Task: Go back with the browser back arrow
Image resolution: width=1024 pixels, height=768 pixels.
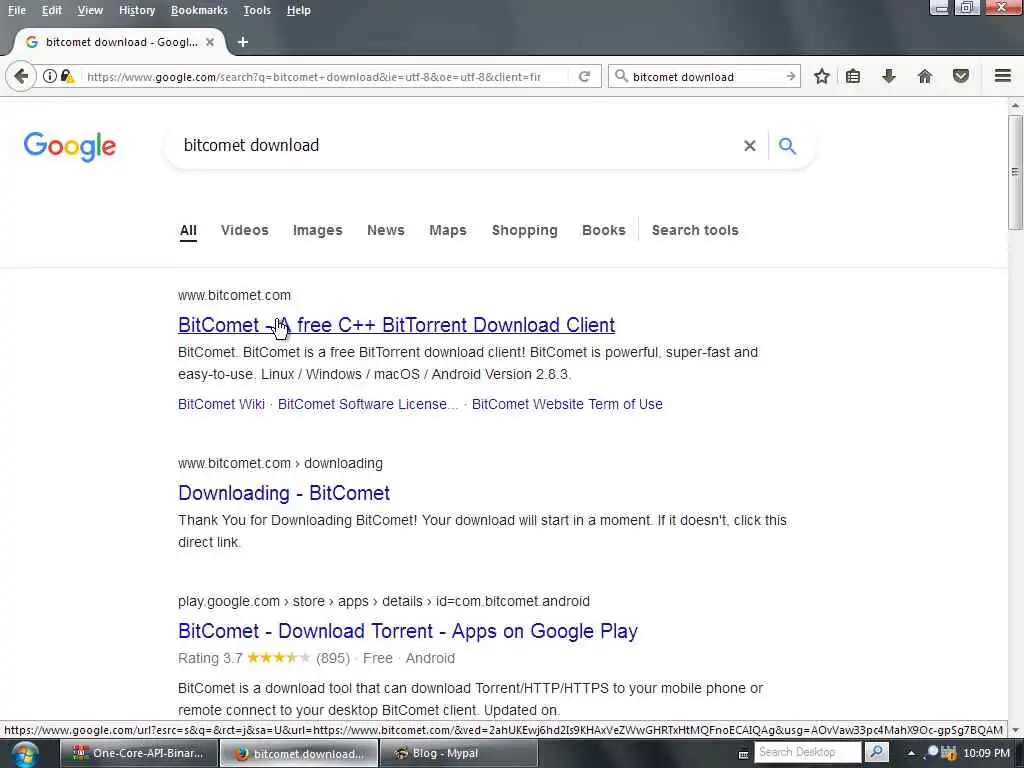Action: [x=21, y=76]
